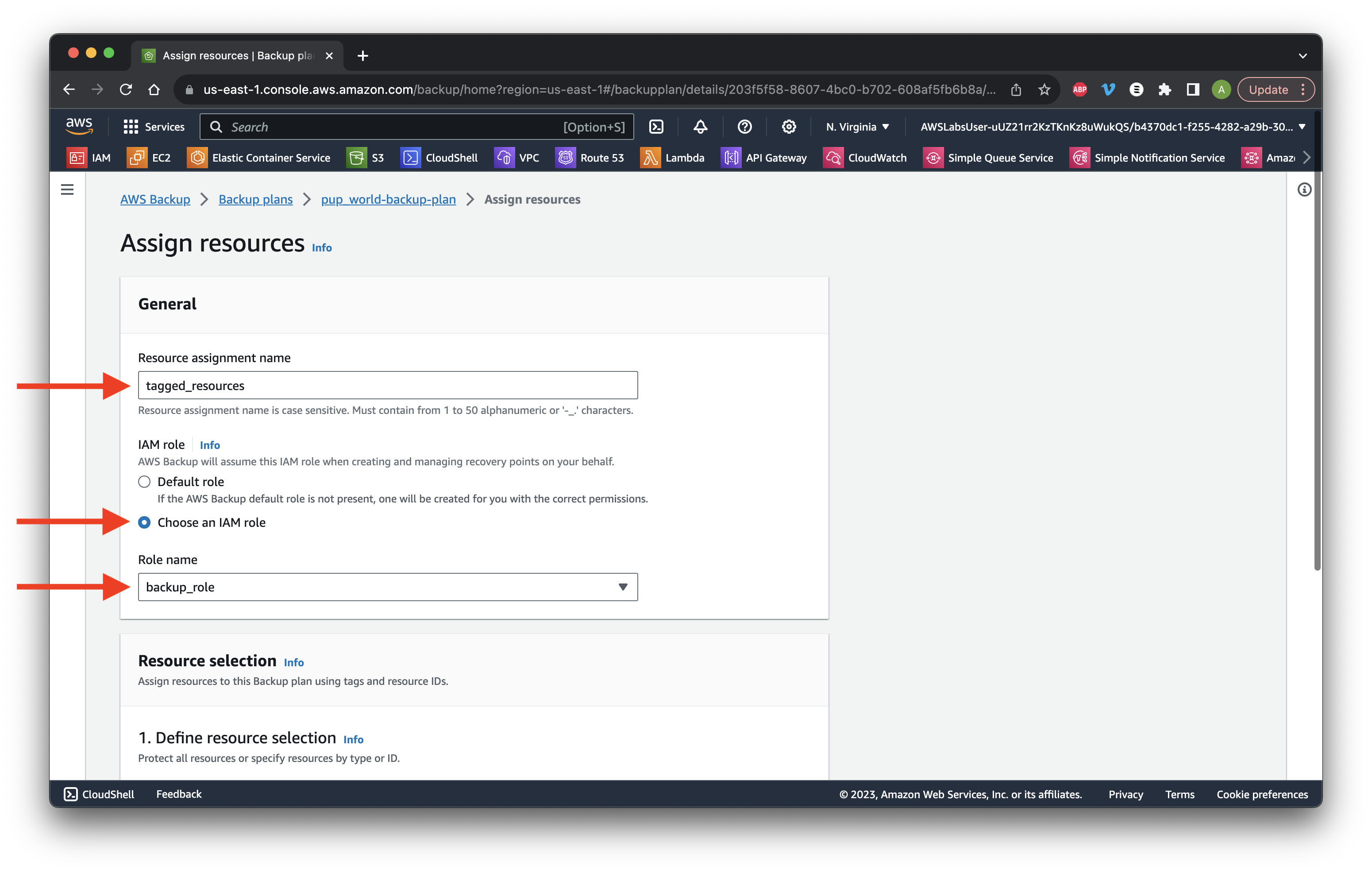Switch to the Assign resources browser tab
Viewport: 1372px width, 873px height.
coord(237,55)
